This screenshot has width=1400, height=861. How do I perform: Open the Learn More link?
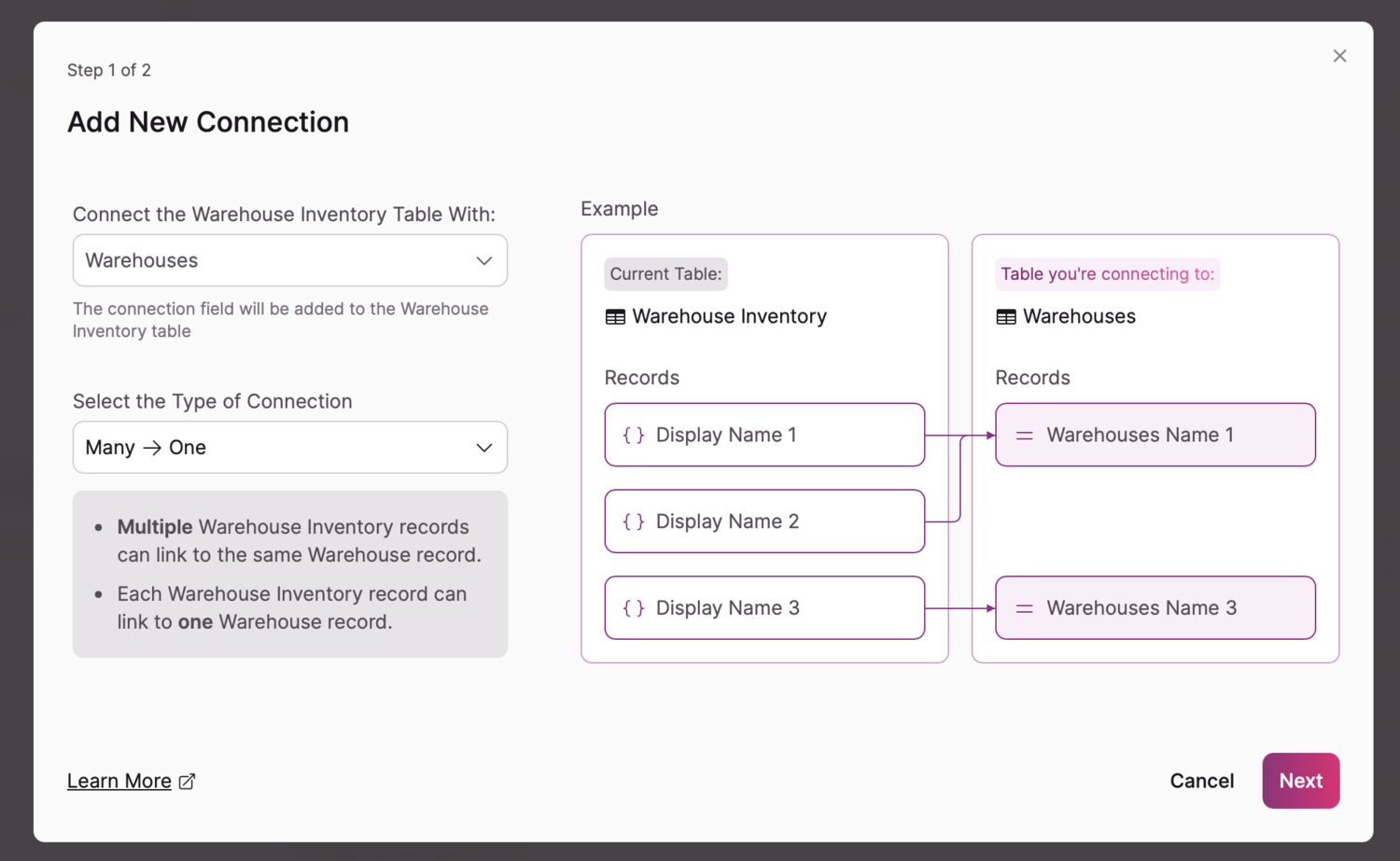pyautogui.click(x=119, y=782)
